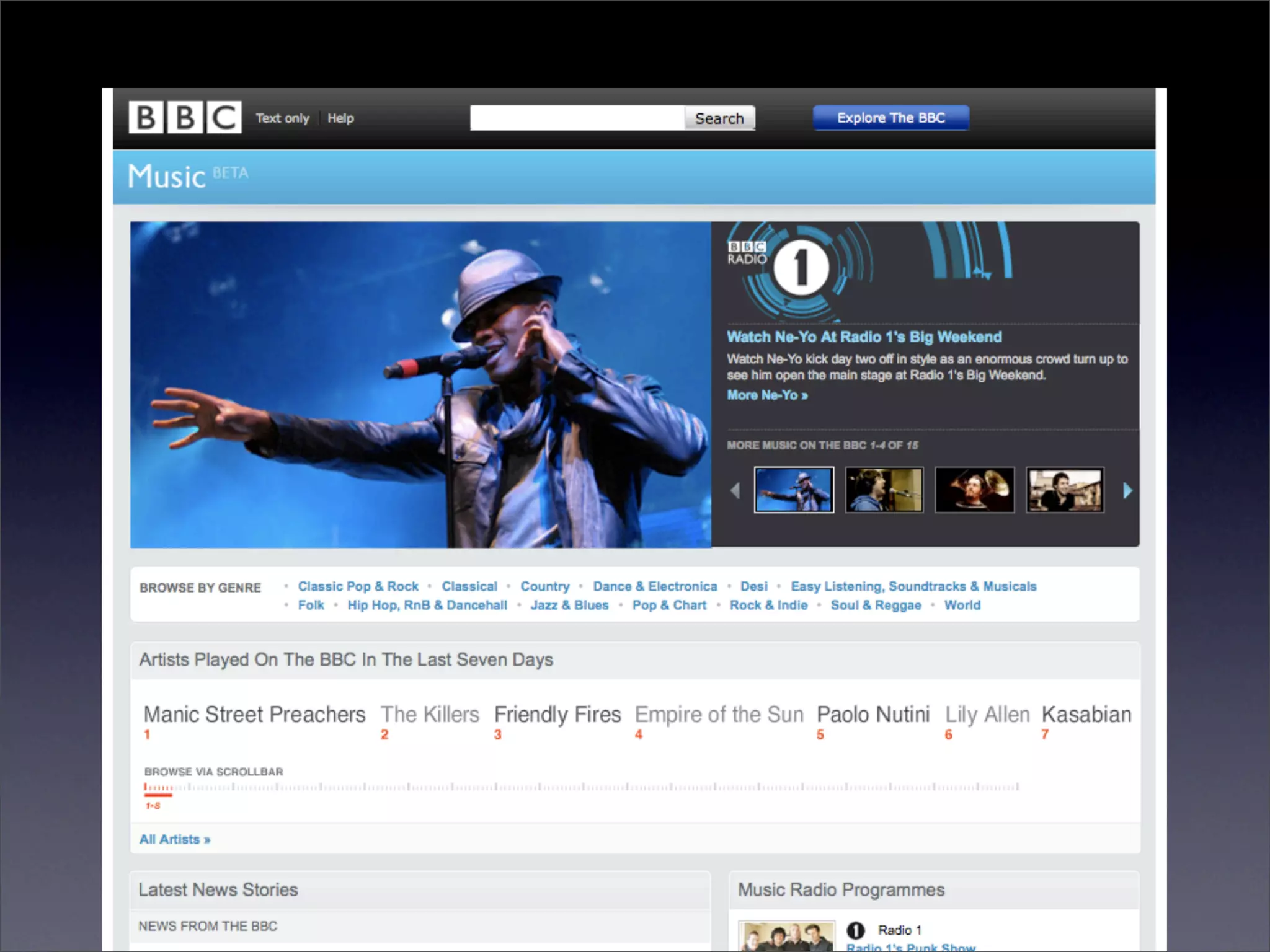Select the Ne-Yo concert thumbnail in carousel
The width and height of the screenshot is (1270, 952).
(x=794, y=490)
